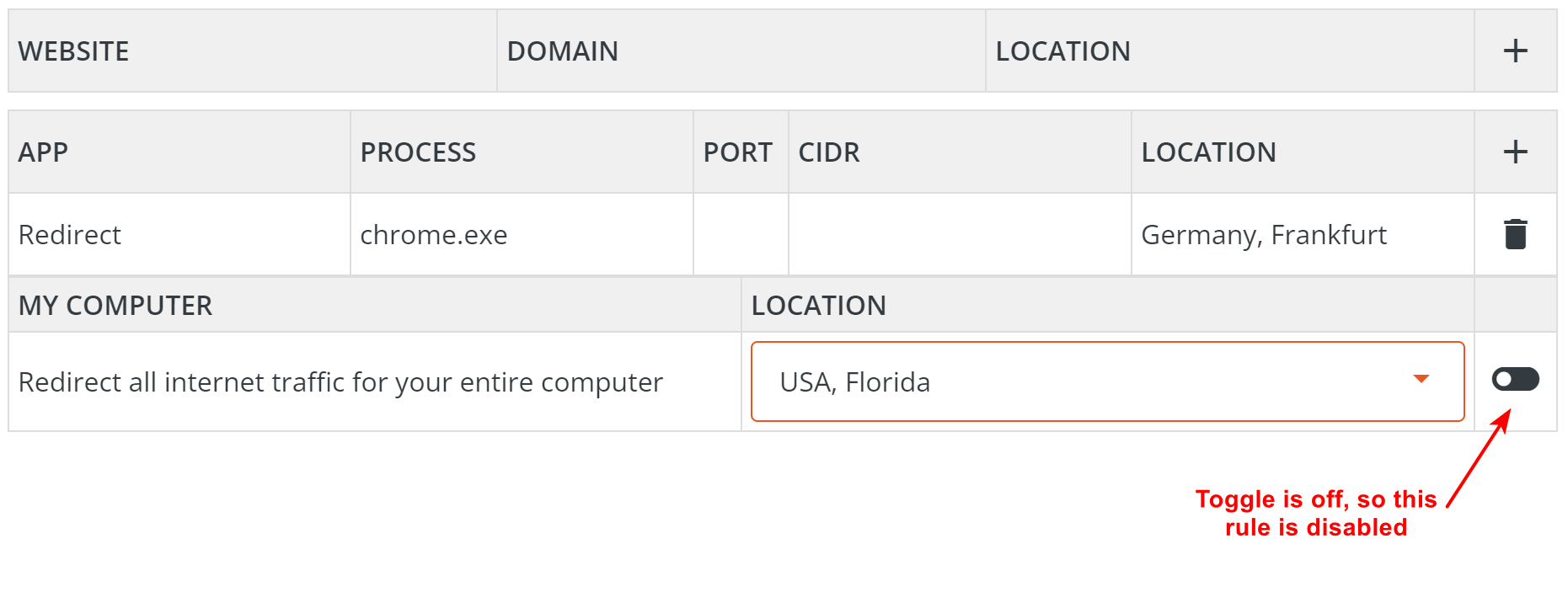1568x592 pixels.
Task: Select the Redirect entry for chrome.exe
Action: pos(70,234)
